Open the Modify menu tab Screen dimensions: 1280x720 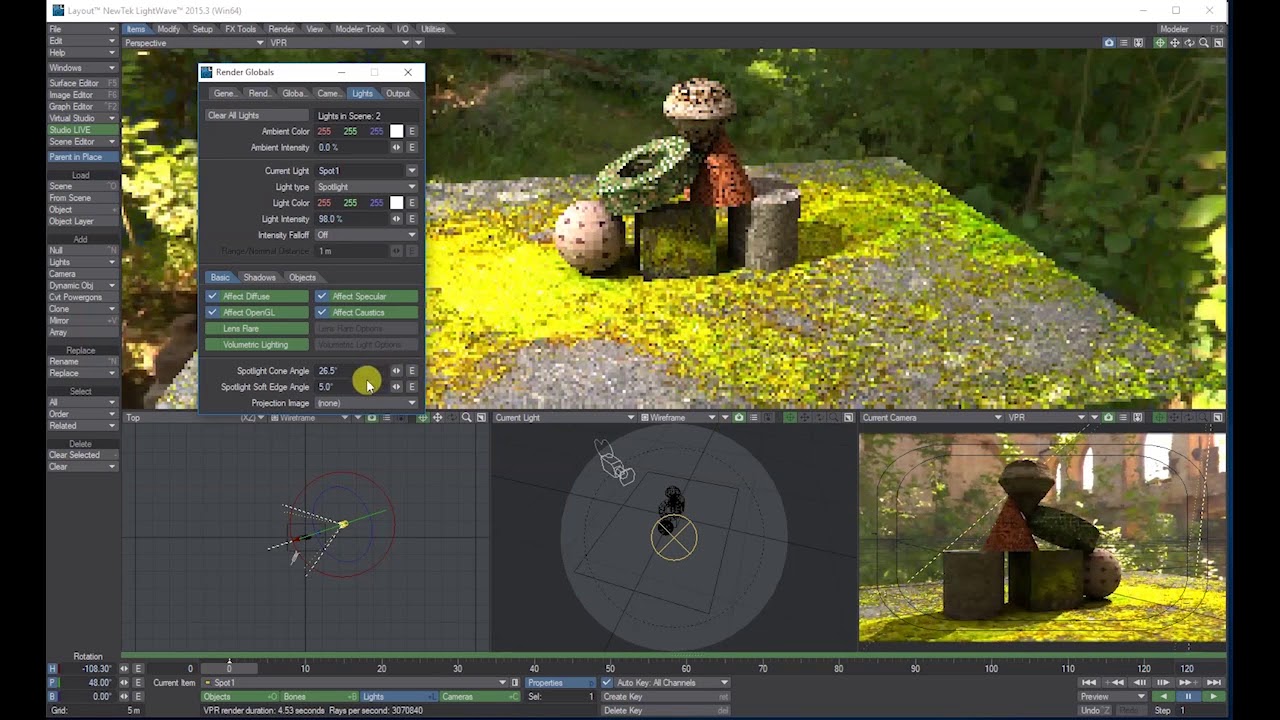tap(168, 29)
